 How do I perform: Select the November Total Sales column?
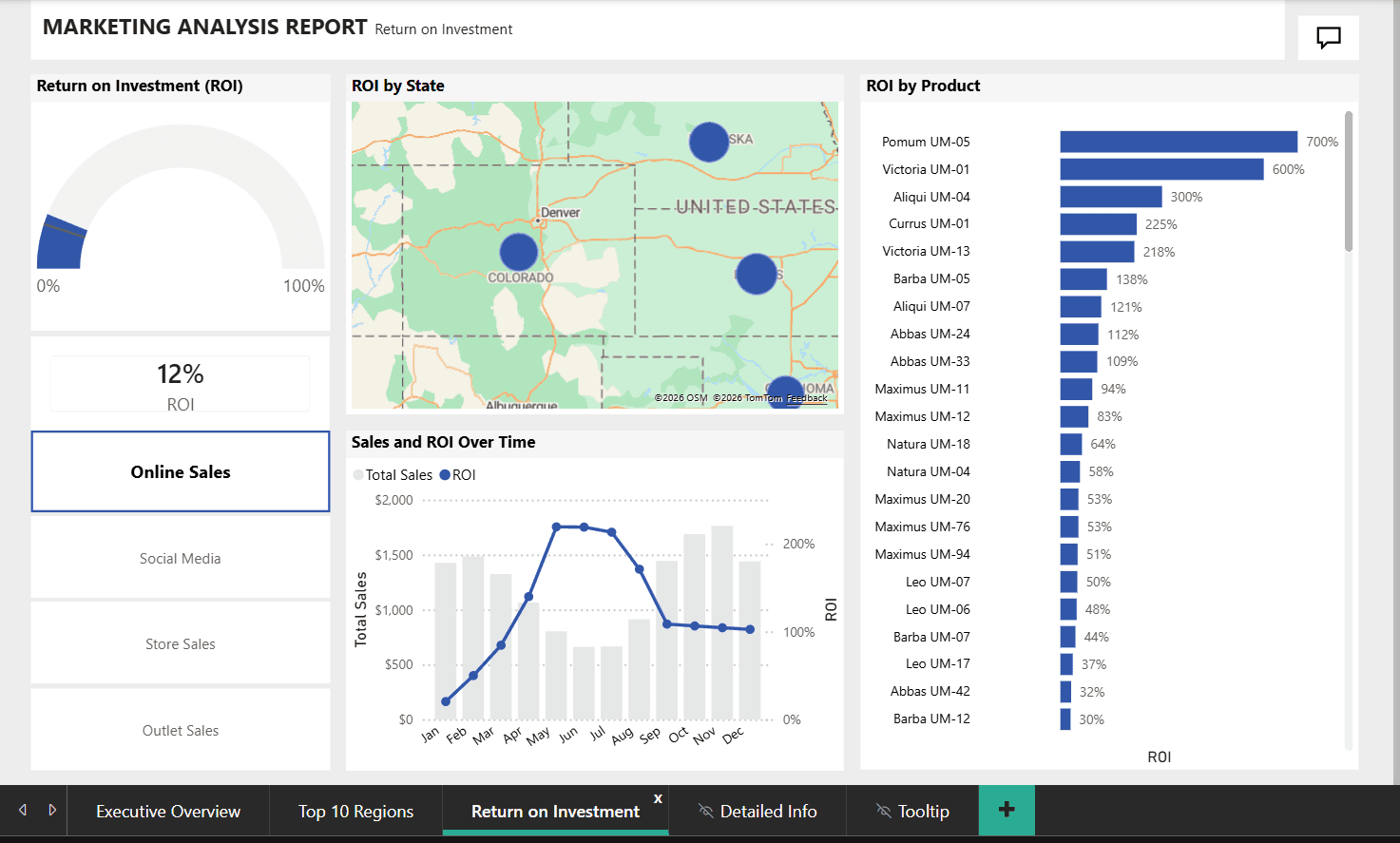pos(722,623)
